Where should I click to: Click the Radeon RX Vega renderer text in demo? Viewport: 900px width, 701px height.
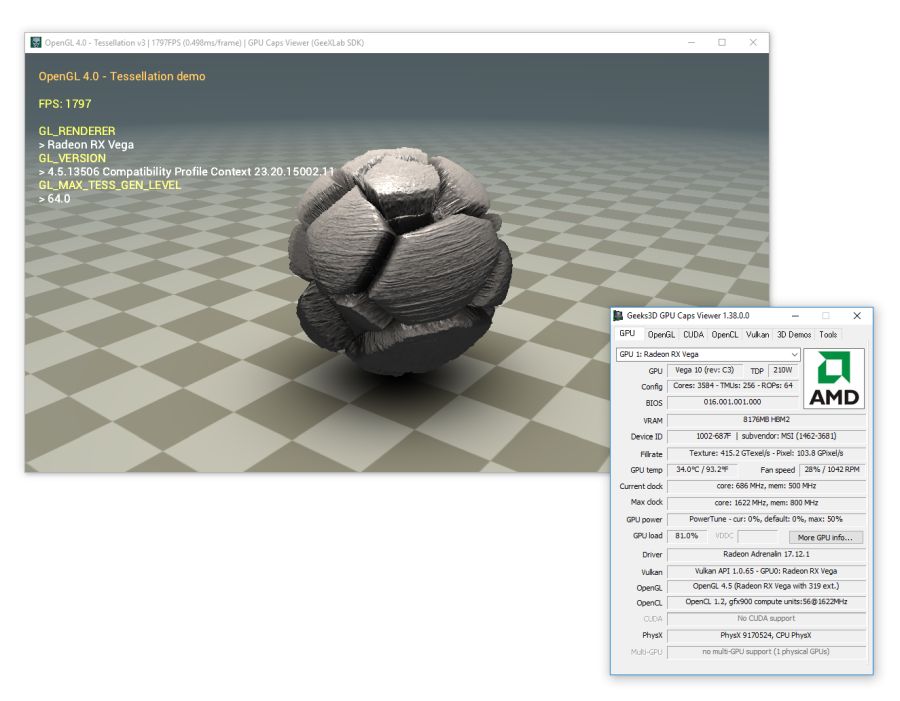(x=86, y=145)
